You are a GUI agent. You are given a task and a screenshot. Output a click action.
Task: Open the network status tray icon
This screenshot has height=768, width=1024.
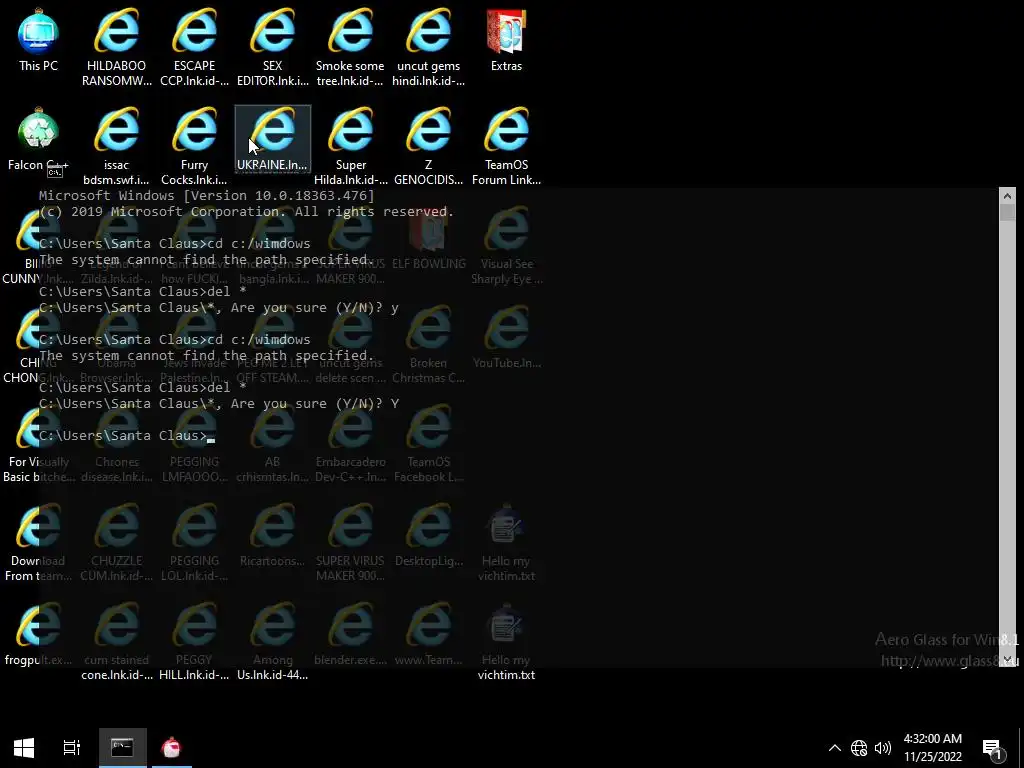pos(859,748)
